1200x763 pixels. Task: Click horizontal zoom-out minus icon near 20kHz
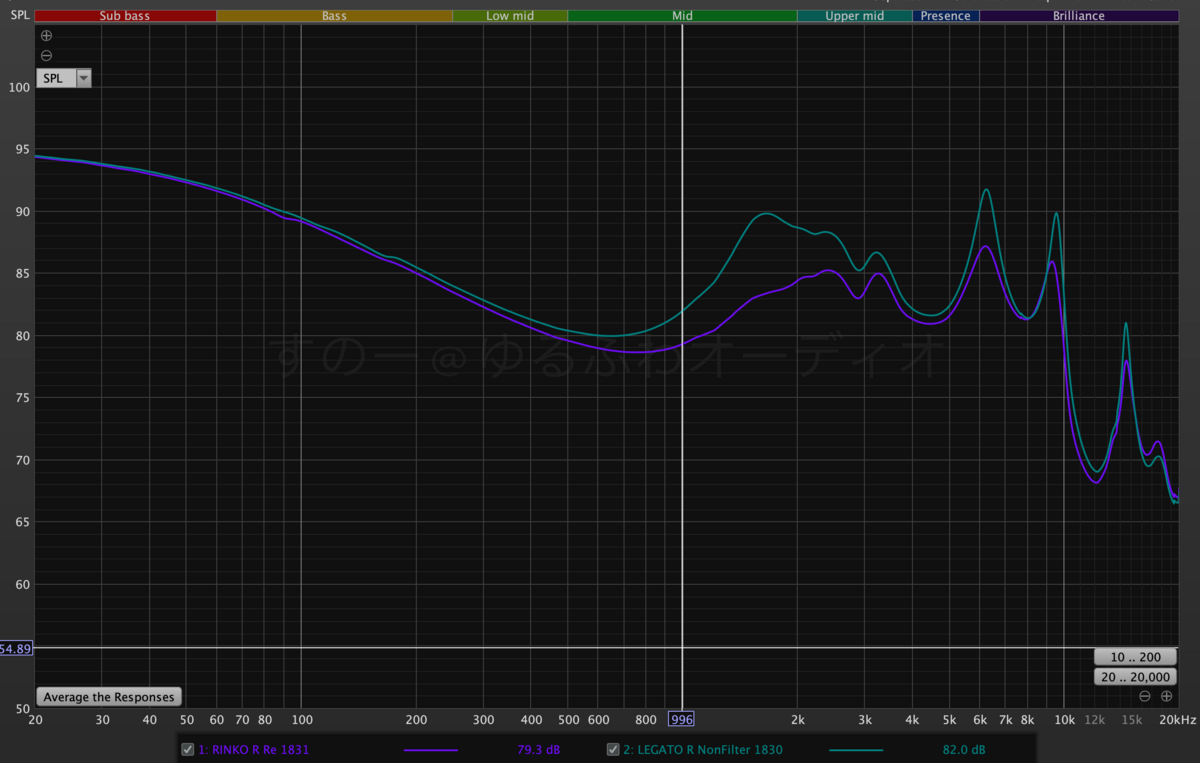click(1144, 696)
